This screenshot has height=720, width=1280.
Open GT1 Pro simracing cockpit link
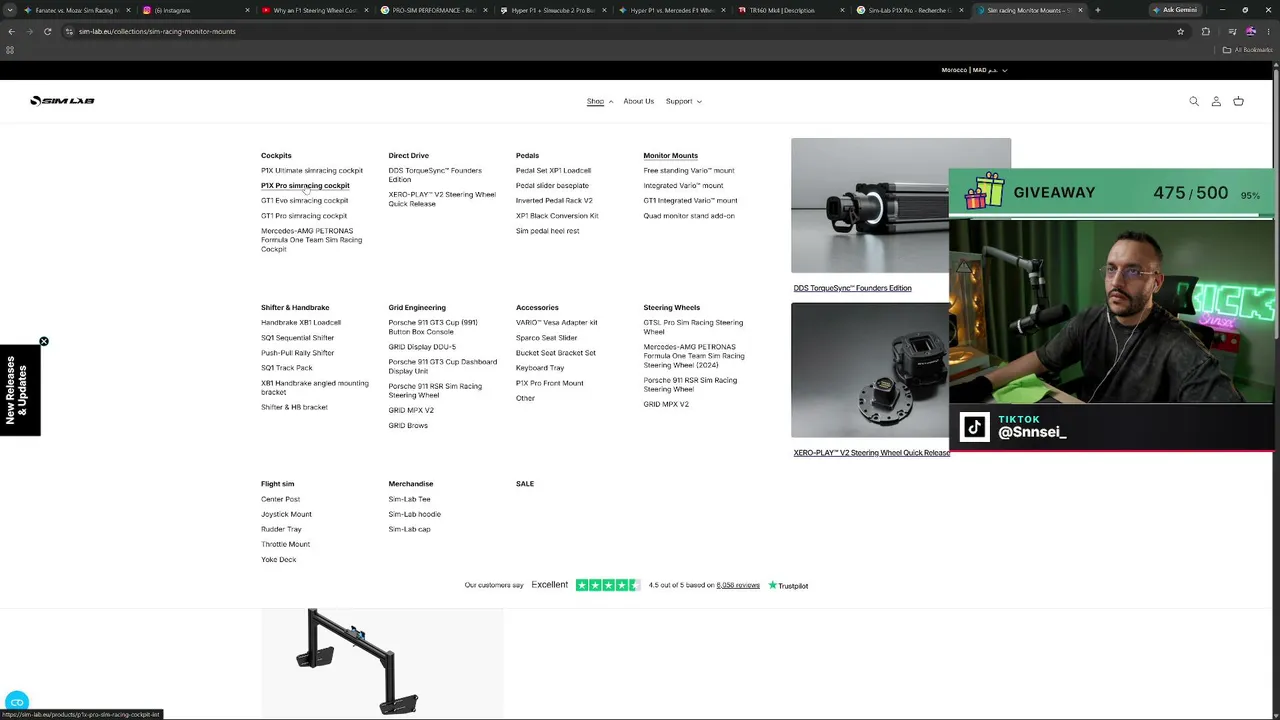304,216
